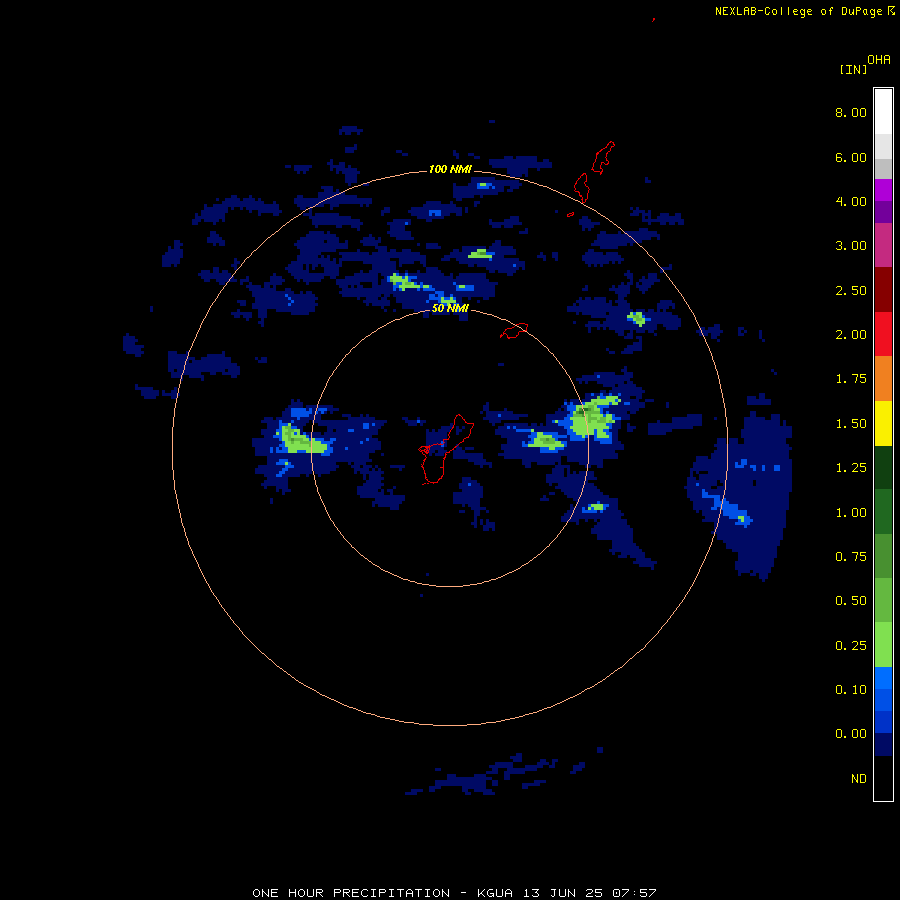The image size is (900, 900).
Task: Pick the orange 1.75 legend swatch
Action: point(883,379)
